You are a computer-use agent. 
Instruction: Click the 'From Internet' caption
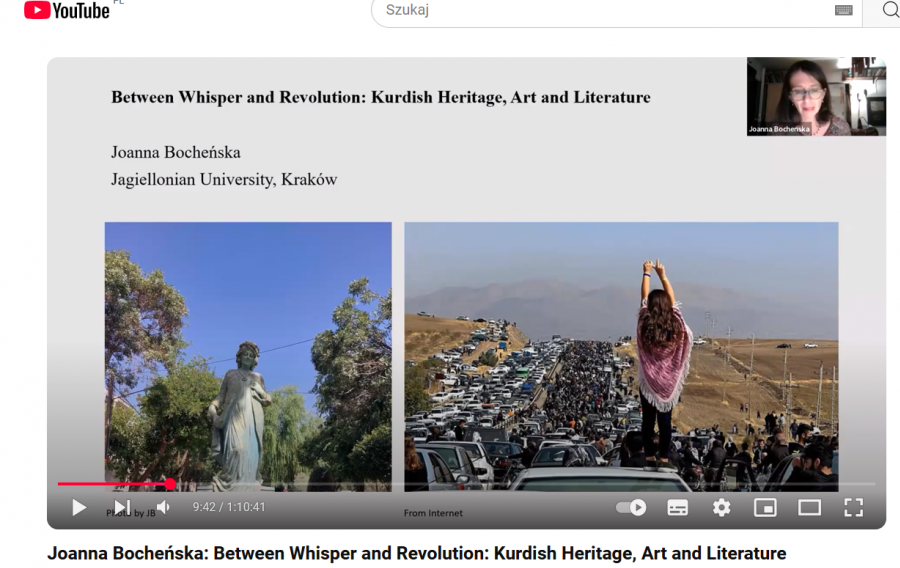[x=433, y=513]
